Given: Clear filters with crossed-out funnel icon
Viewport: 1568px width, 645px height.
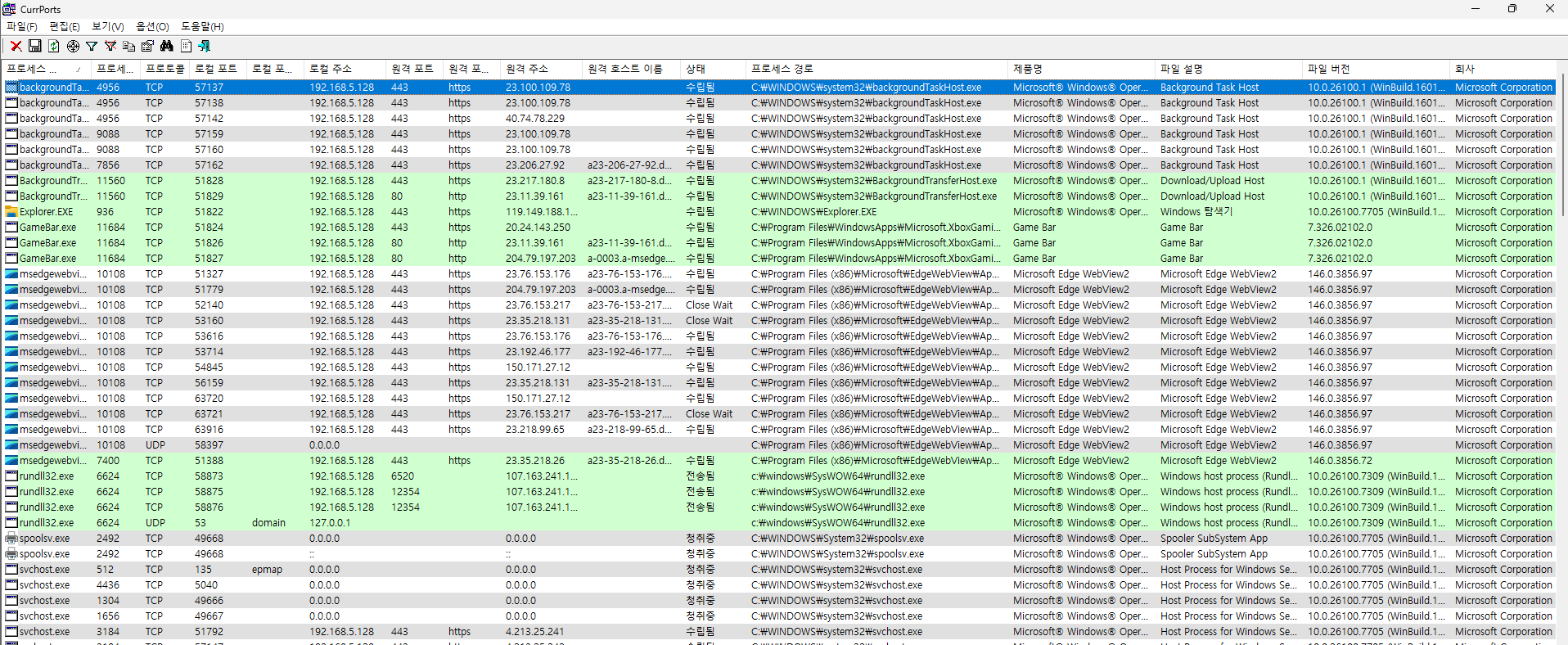Looking at the screenshot, I should pyautogui.click(x=110, y=46).
